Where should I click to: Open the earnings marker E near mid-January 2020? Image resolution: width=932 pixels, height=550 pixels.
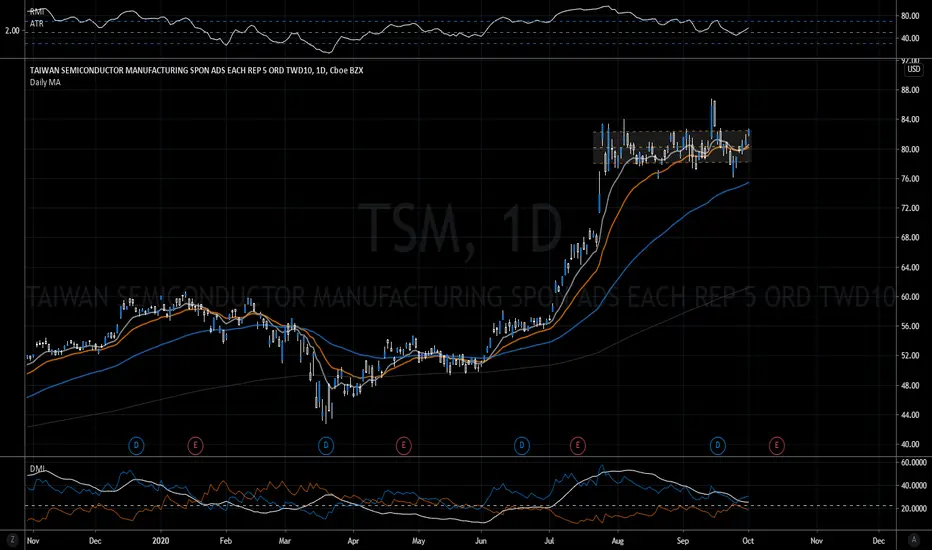(195, 445)
